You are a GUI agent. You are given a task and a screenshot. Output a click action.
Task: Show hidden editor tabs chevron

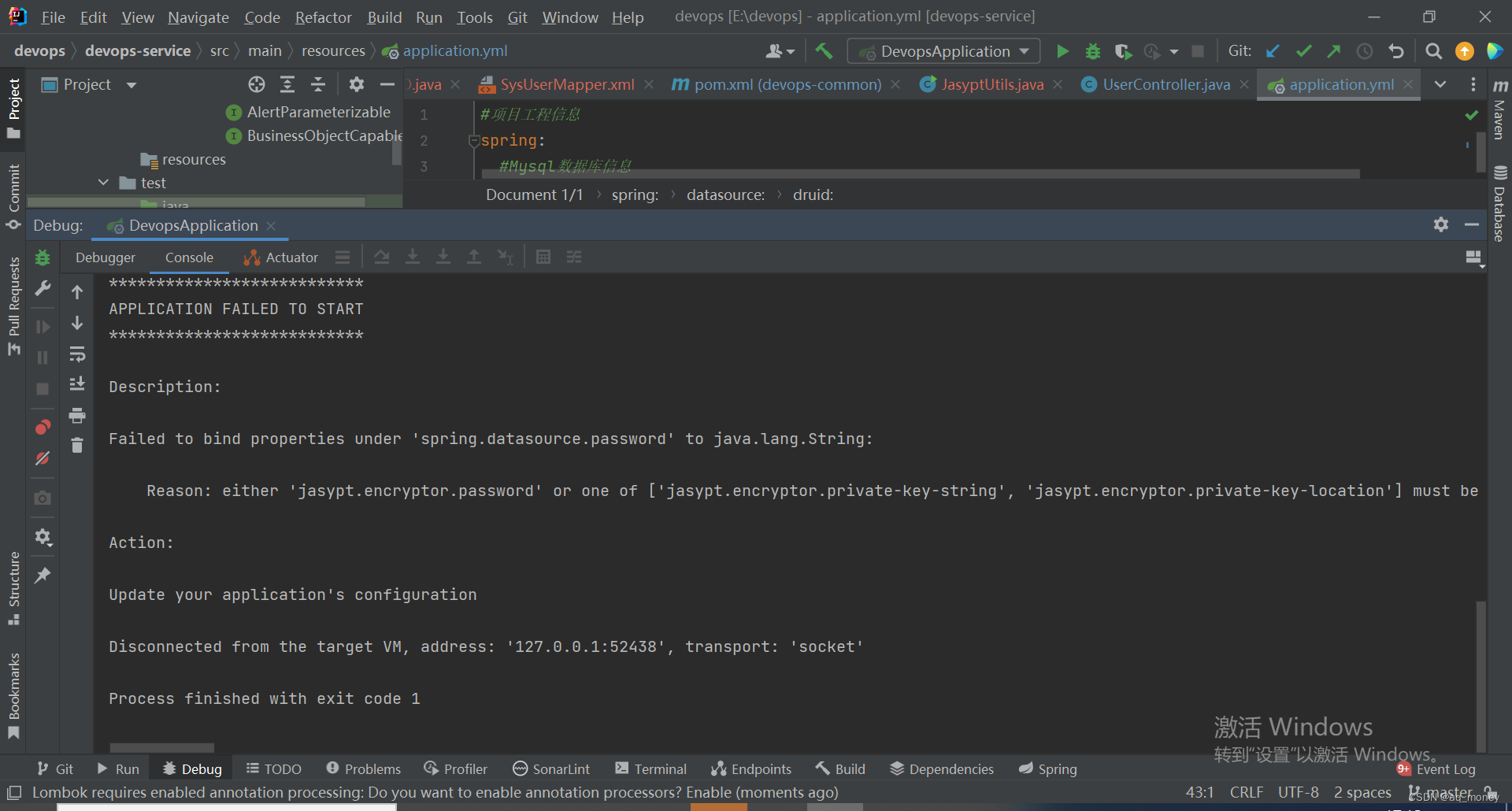pos(1440,84)
